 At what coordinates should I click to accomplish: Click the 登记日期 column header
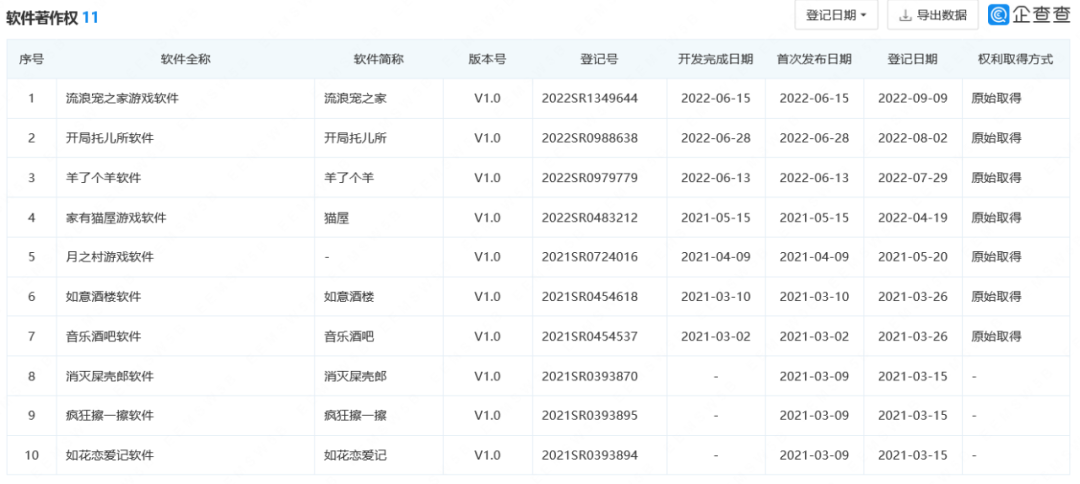tap(913, 59)
